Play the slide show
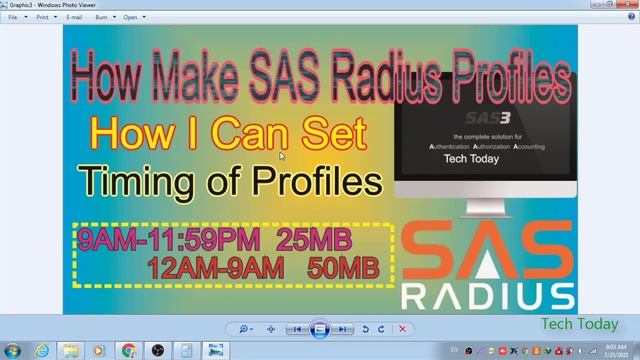 [x=320, y=329]
